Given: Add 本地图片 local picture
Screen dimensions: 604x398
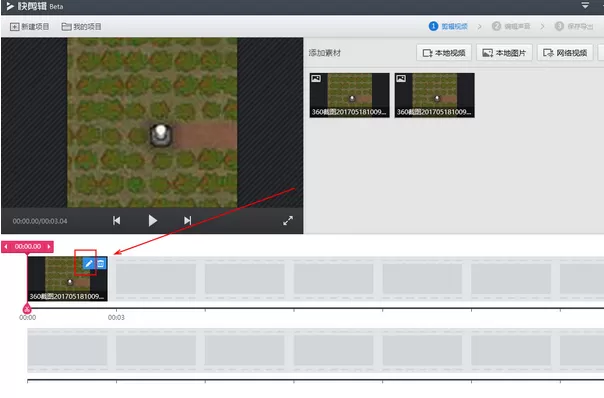Looking at the screenshot, I should pyautogui.click(x=504, y=53).
